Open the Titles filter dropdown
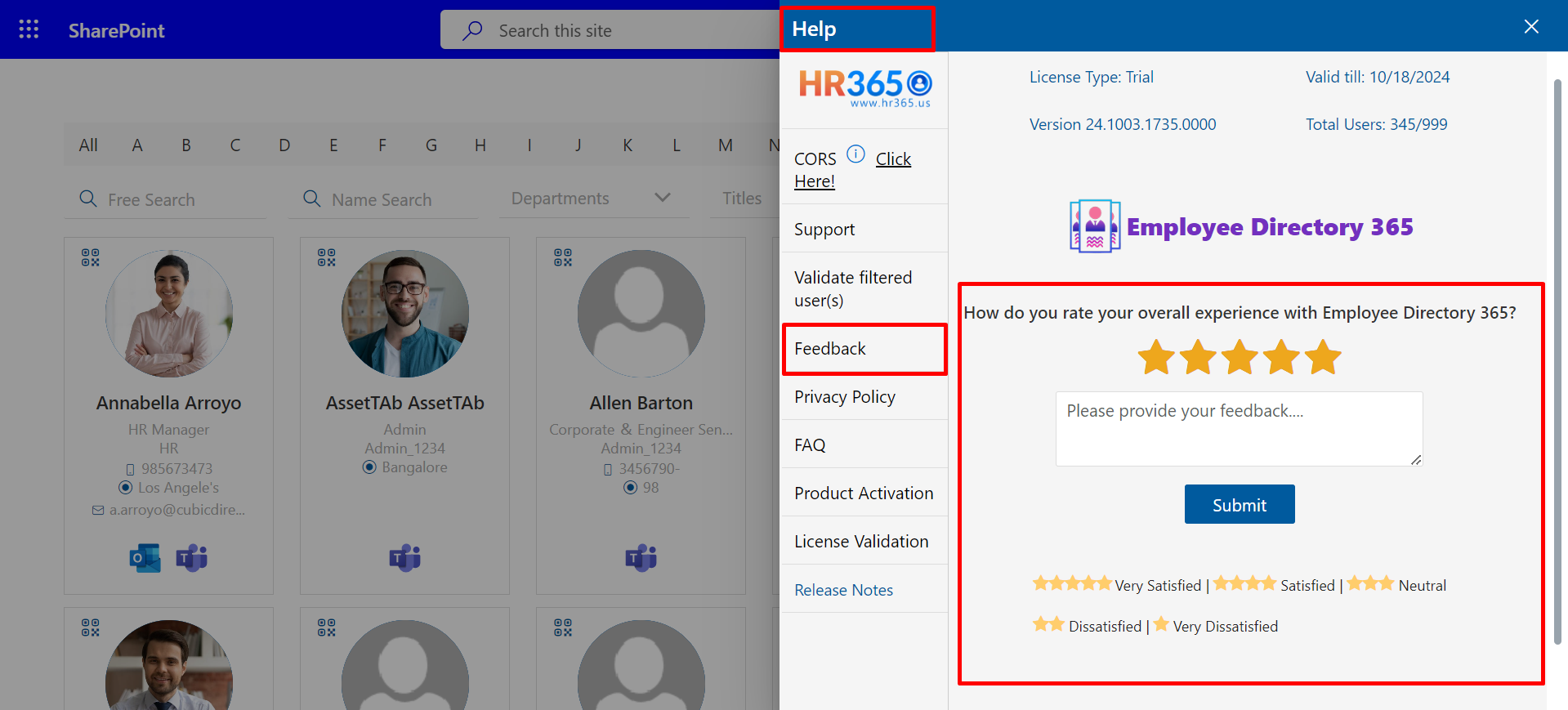 tap(742, 199)
